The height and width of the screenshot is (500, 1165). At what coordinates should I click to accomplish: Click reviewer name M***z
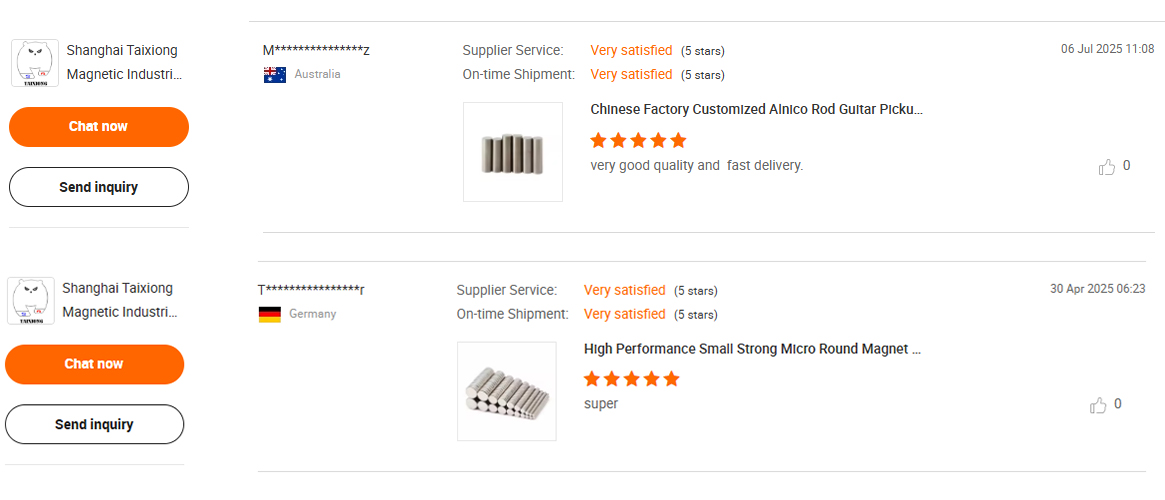coord(317,50)
